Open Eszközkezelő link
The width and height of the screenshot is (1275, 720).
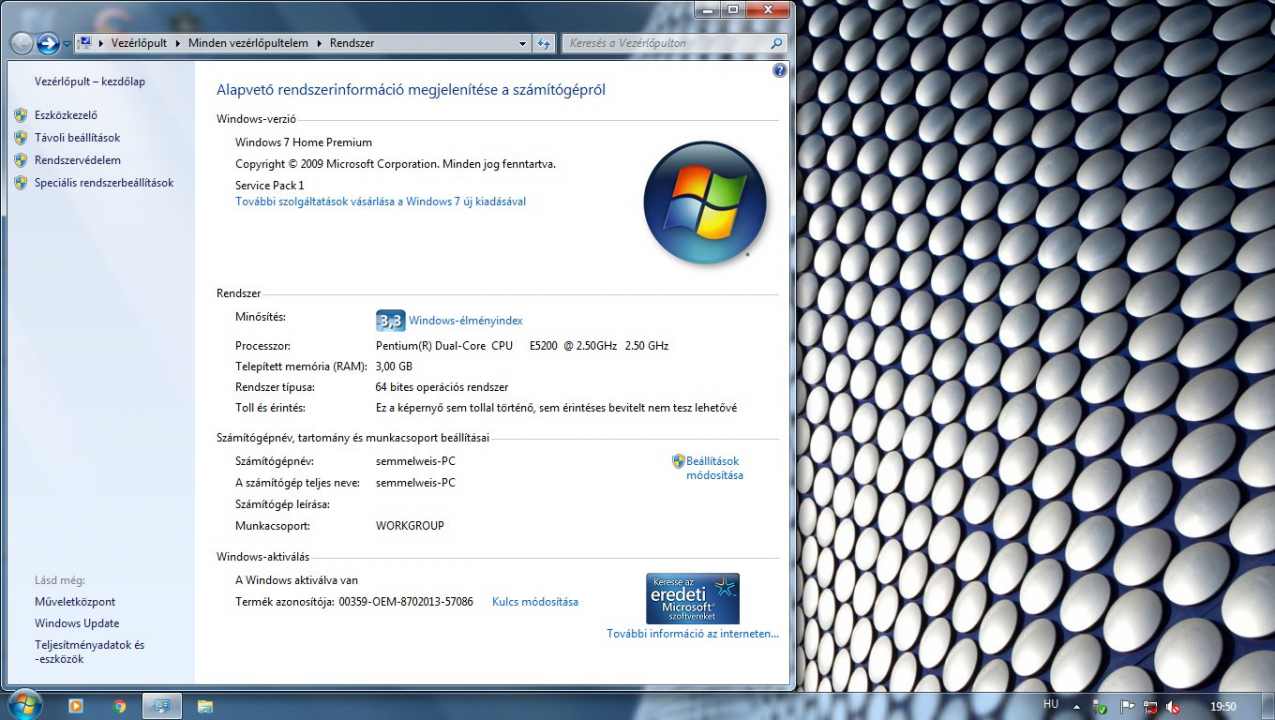[x=66, y=115]
